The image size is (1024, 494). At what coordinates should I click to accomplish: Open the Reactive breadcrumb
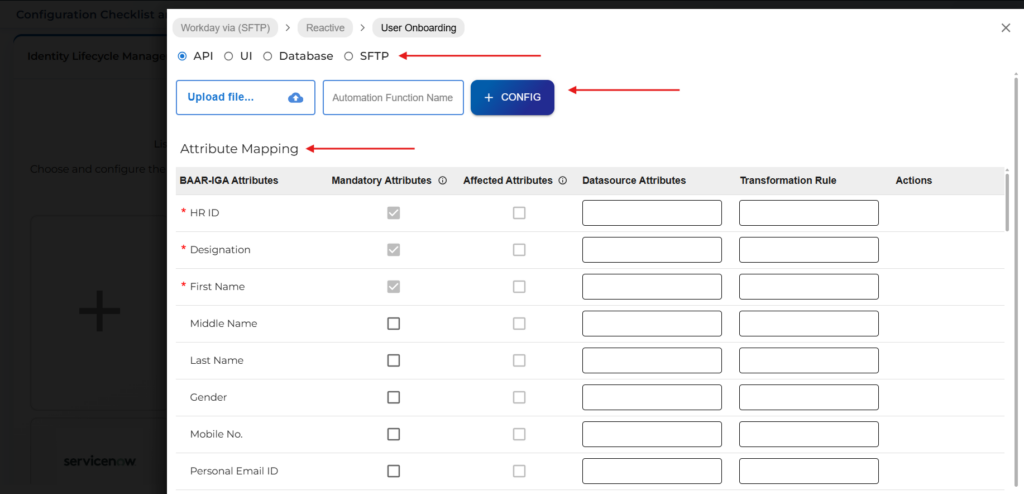(x=325, y=27)
